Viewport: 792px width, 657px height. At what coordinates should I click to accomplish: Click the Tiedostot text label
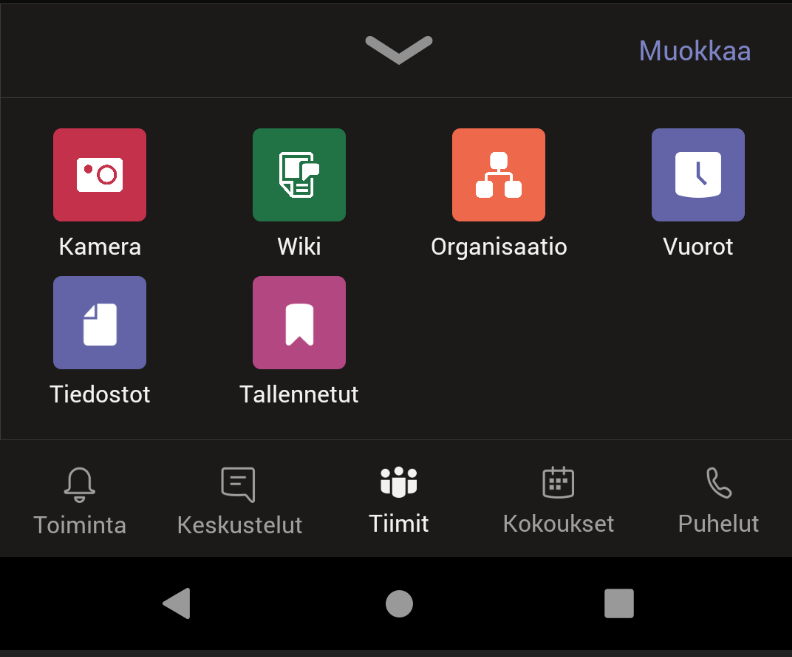(x=100, y=395)
